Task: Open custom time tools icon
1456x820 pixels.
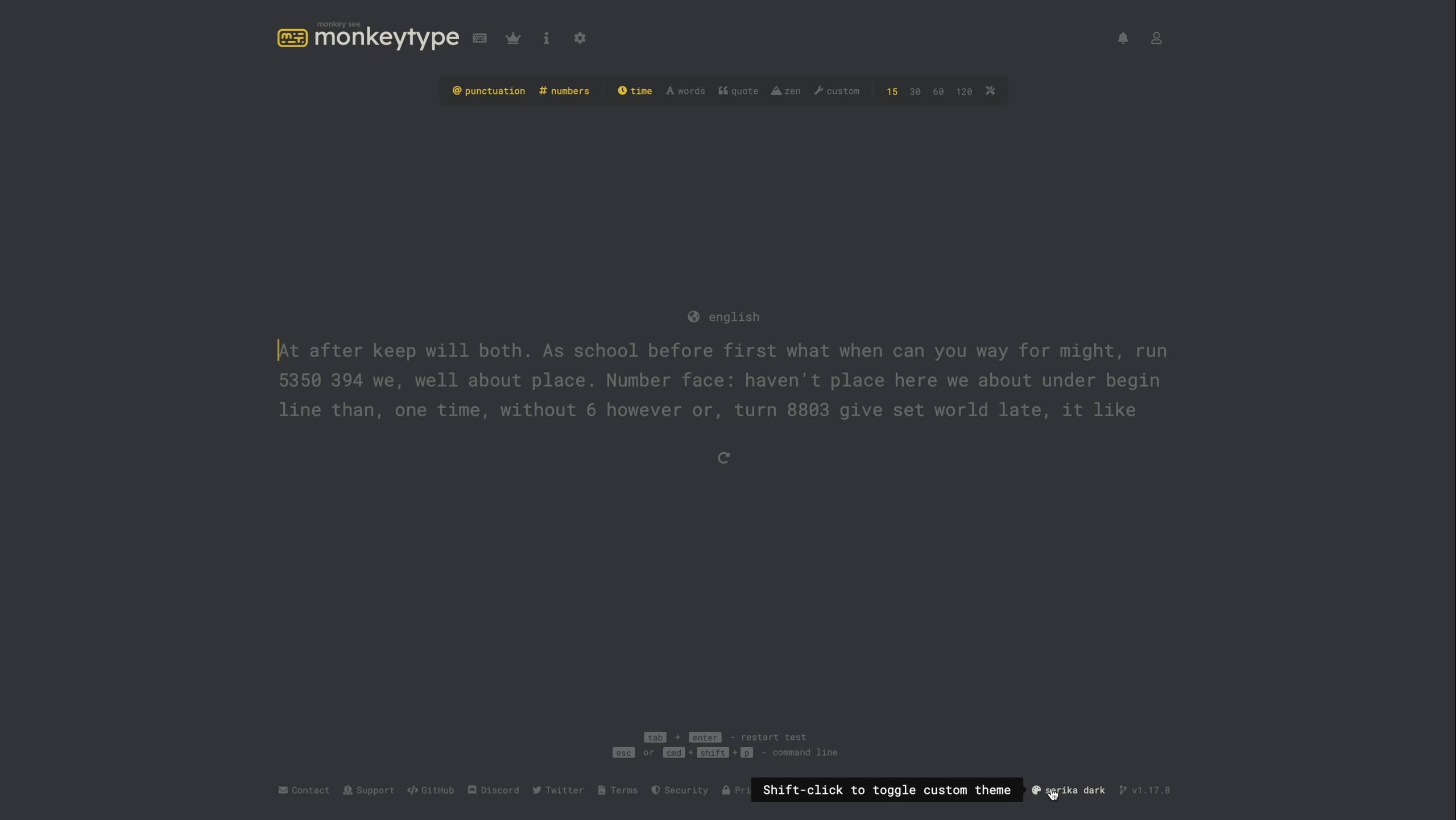Action: pos(990,91)
